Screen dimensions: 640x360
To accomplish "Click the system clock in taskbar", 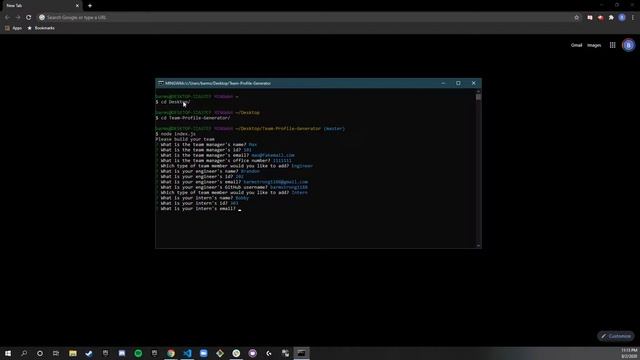I will point(629,353).
